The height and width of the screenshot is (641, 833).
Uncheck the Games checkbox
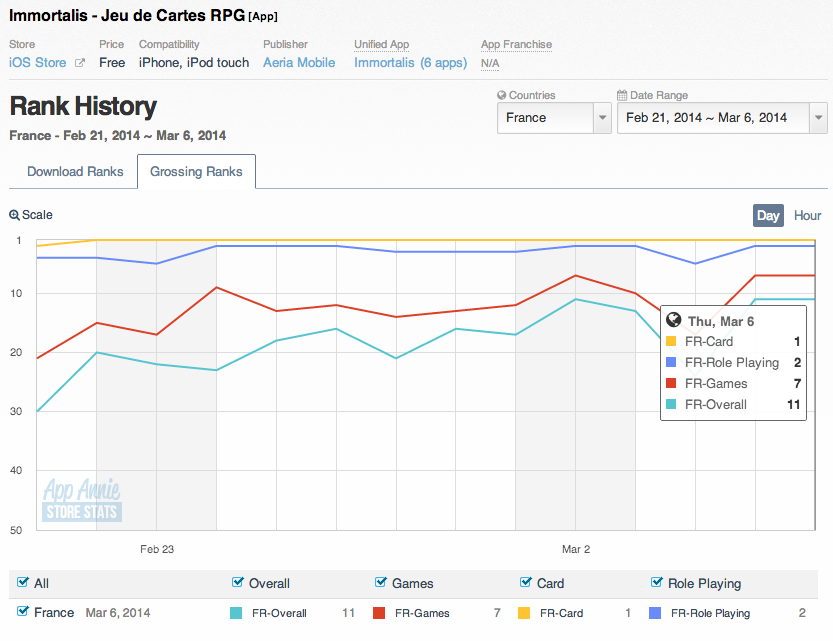pos(380,582)
